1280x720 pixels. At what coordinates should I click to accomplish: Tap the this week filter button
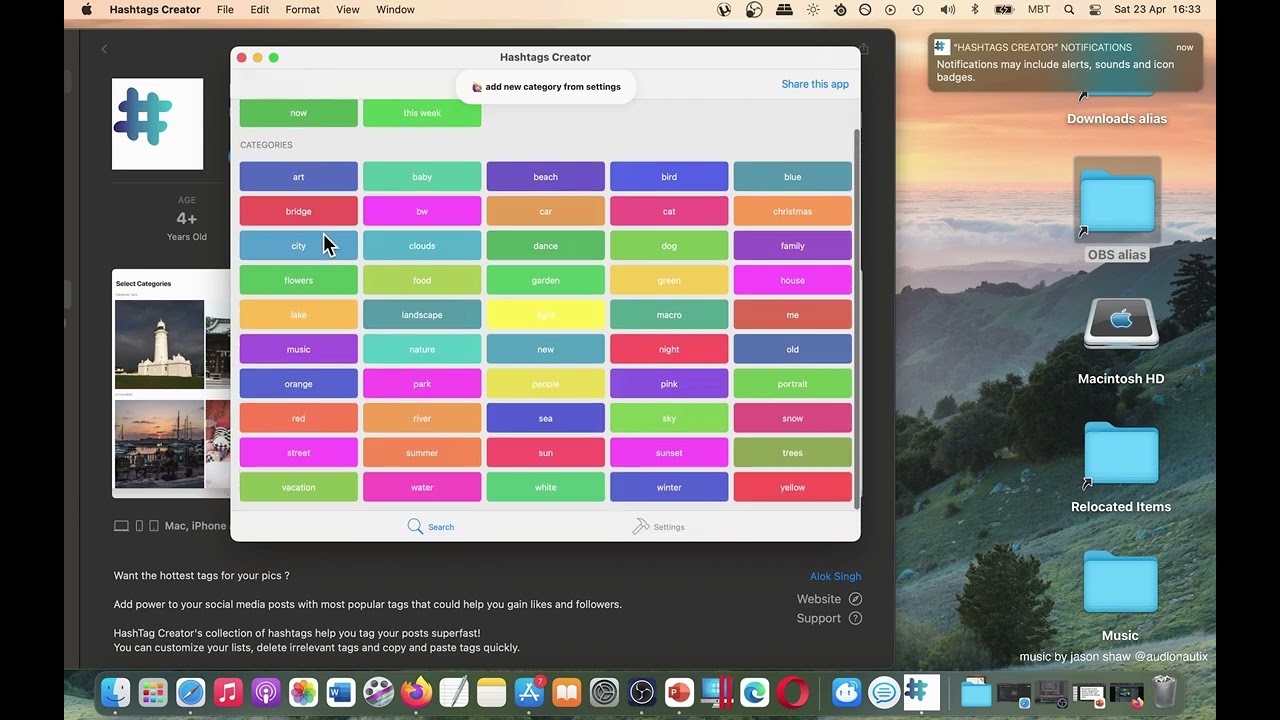point(422,113)
